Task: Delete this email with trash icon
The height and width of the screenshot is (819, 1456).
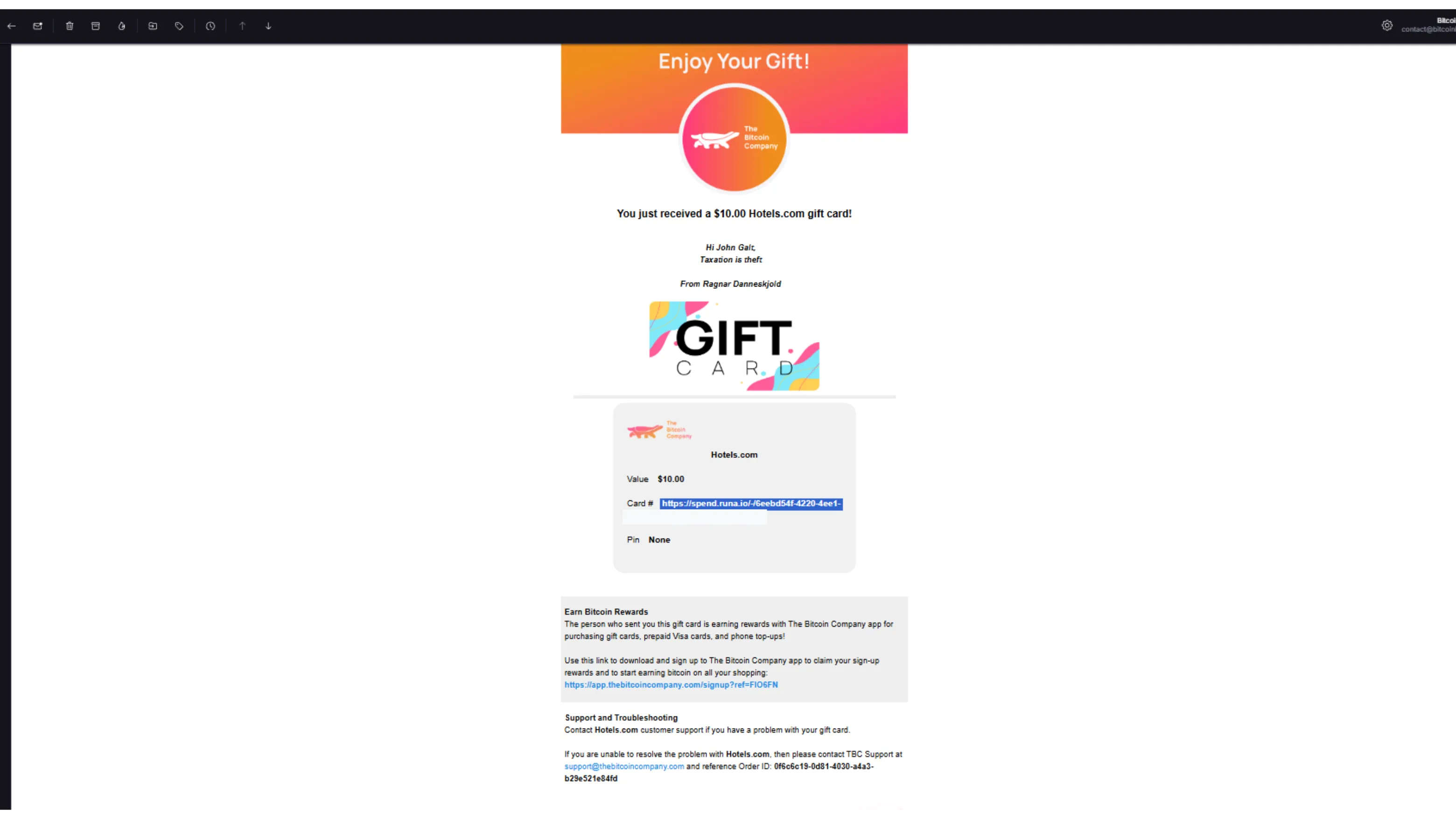Action: tap(70, 26)
